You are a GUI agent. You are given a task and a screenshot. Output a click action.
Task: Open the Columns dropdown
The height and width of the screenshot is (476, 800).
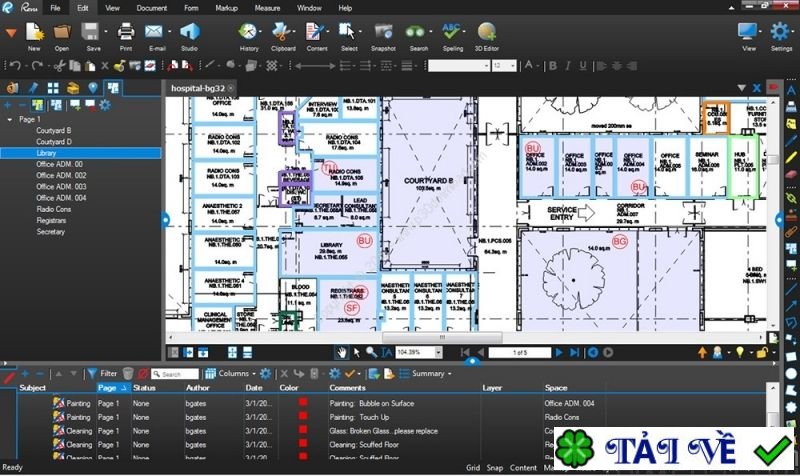click(x=232, y=373)
